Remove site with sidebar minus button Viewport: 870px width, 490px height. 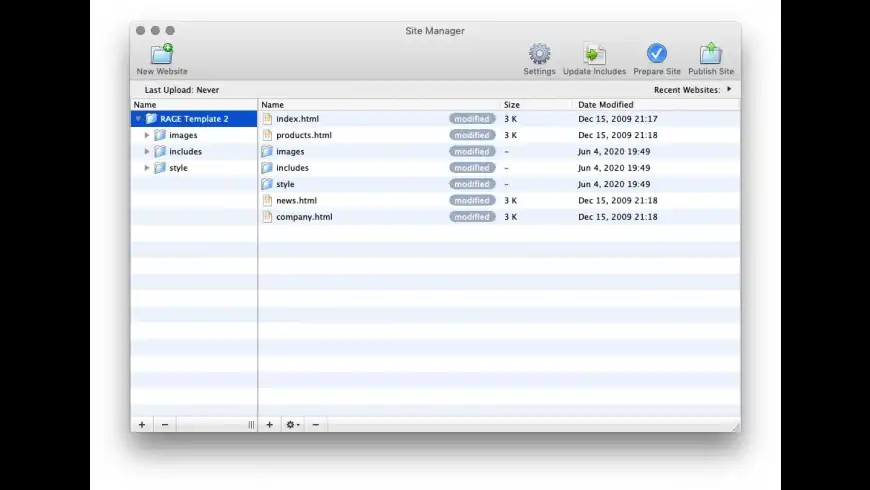pos(165,425)
